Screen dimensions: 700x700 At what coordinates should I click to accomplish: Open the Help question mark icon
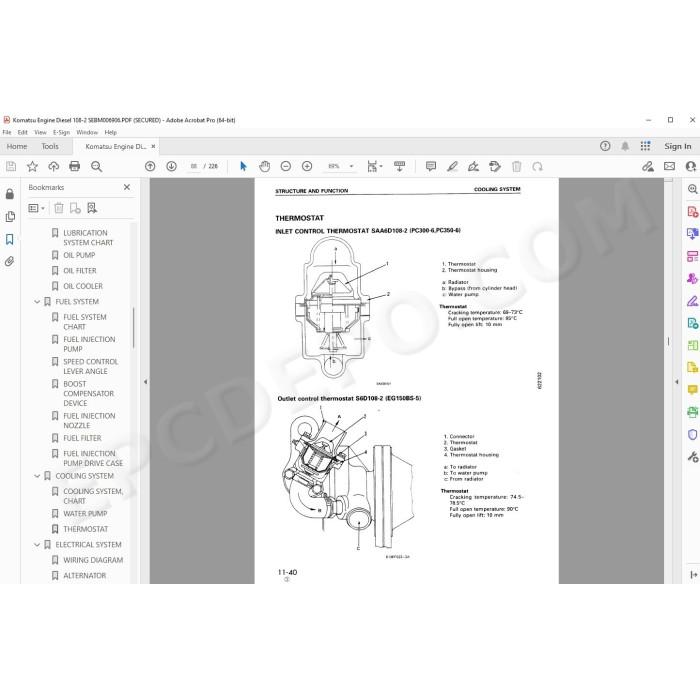605,146
